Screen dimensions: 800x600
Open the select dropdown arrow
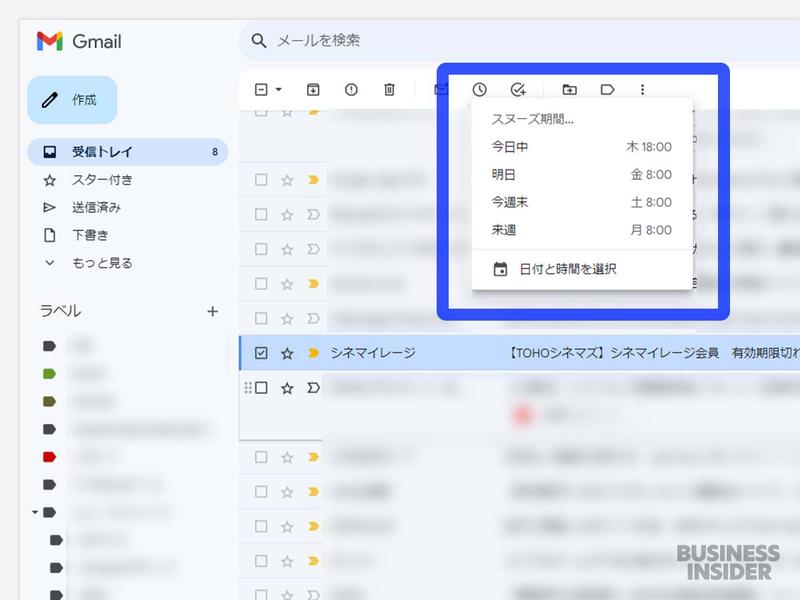coord(279,90)
